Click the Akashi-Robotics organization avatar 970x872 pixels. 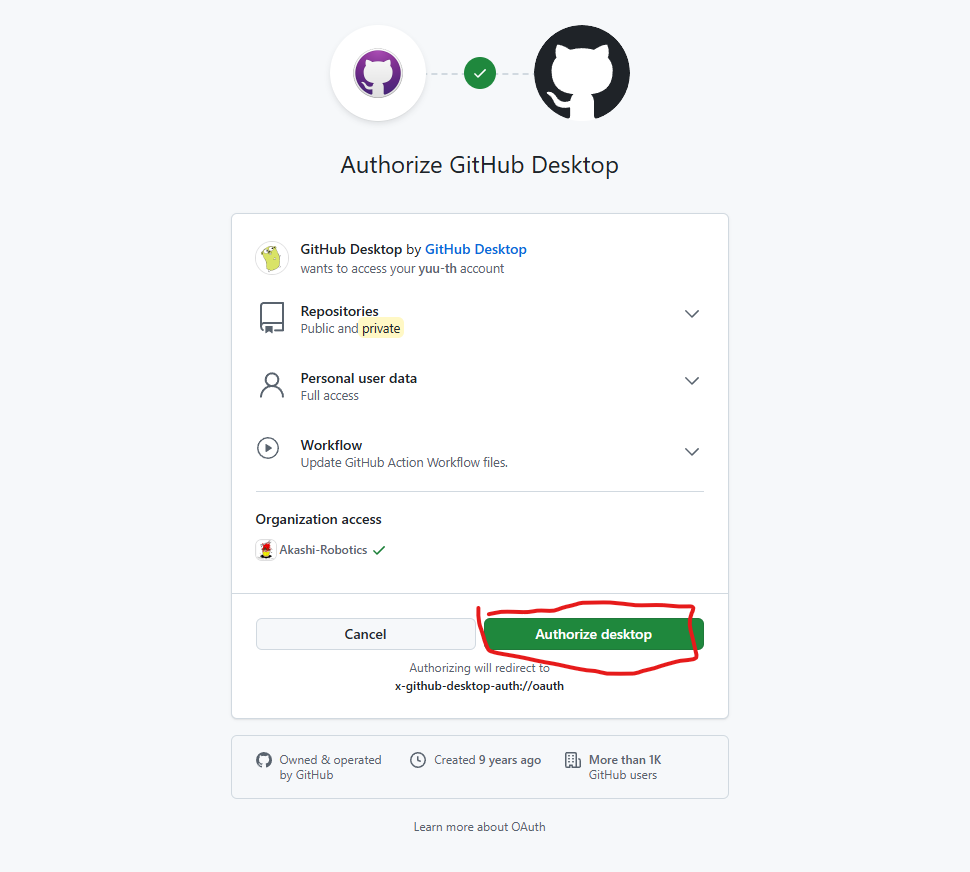[x=266, y=550]
